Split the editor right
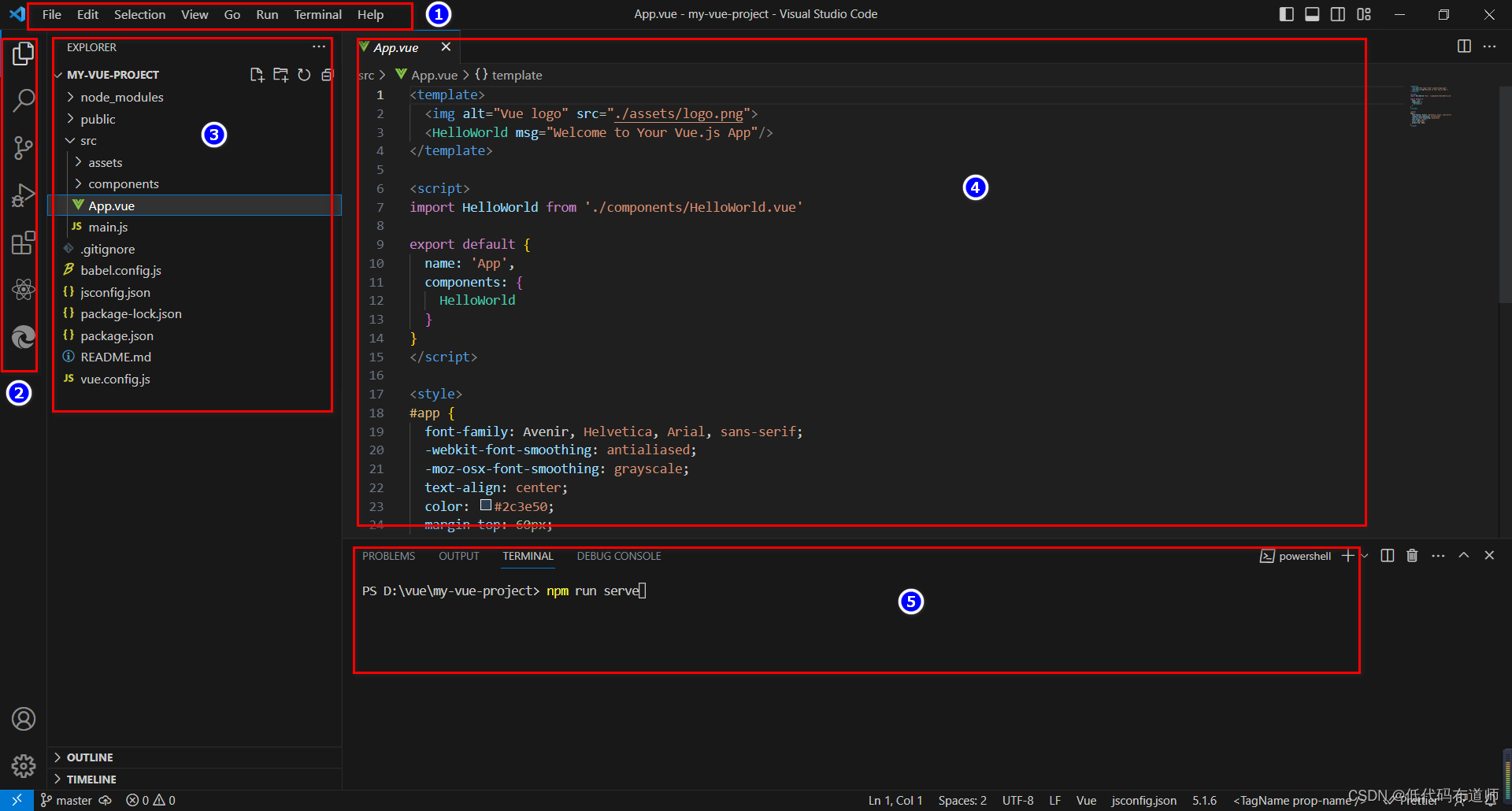The image size is (1512, 811). point(1464,46)
